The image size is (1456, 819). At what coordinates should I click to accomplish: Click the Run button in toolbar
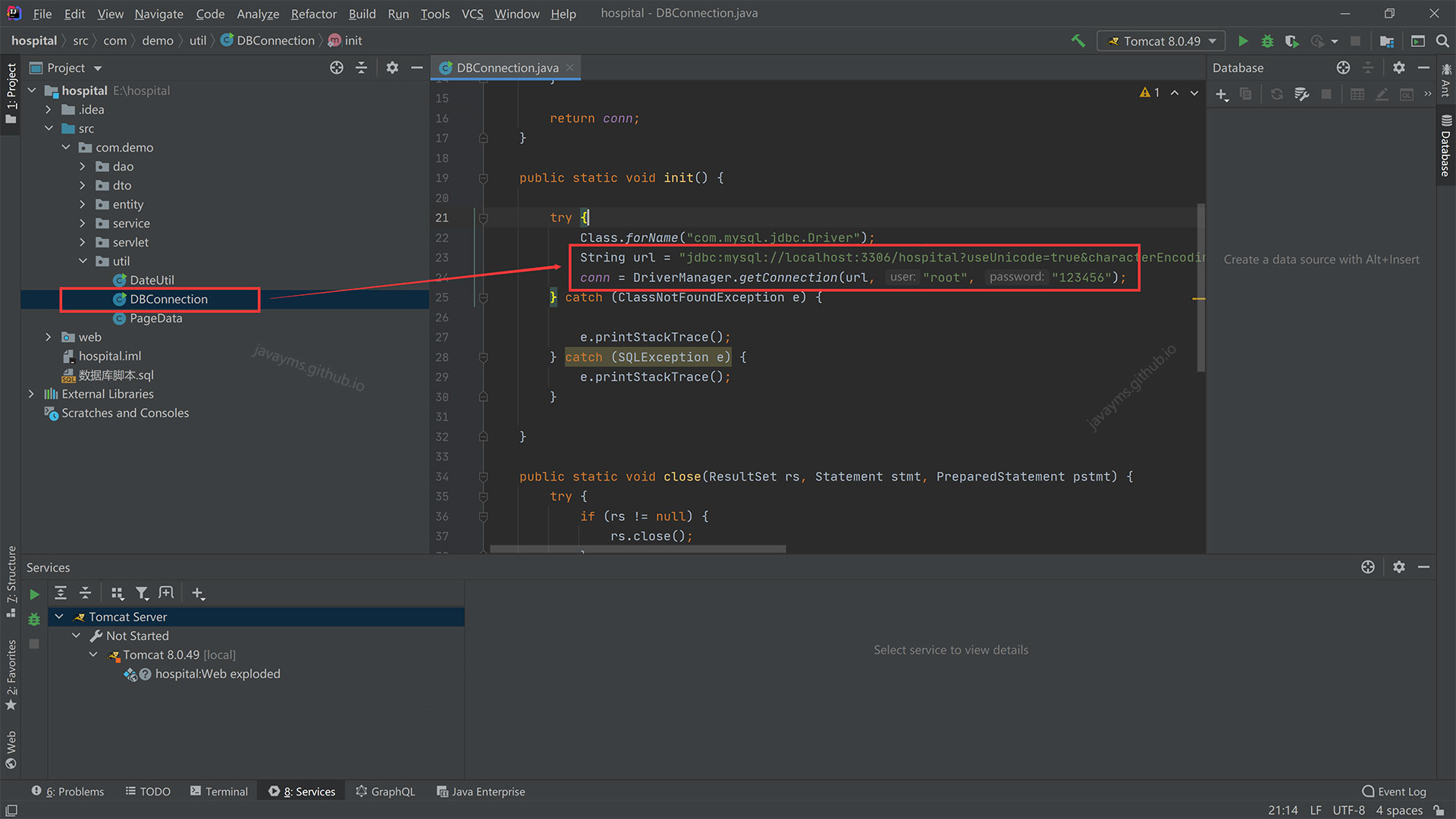[1242, 40]
